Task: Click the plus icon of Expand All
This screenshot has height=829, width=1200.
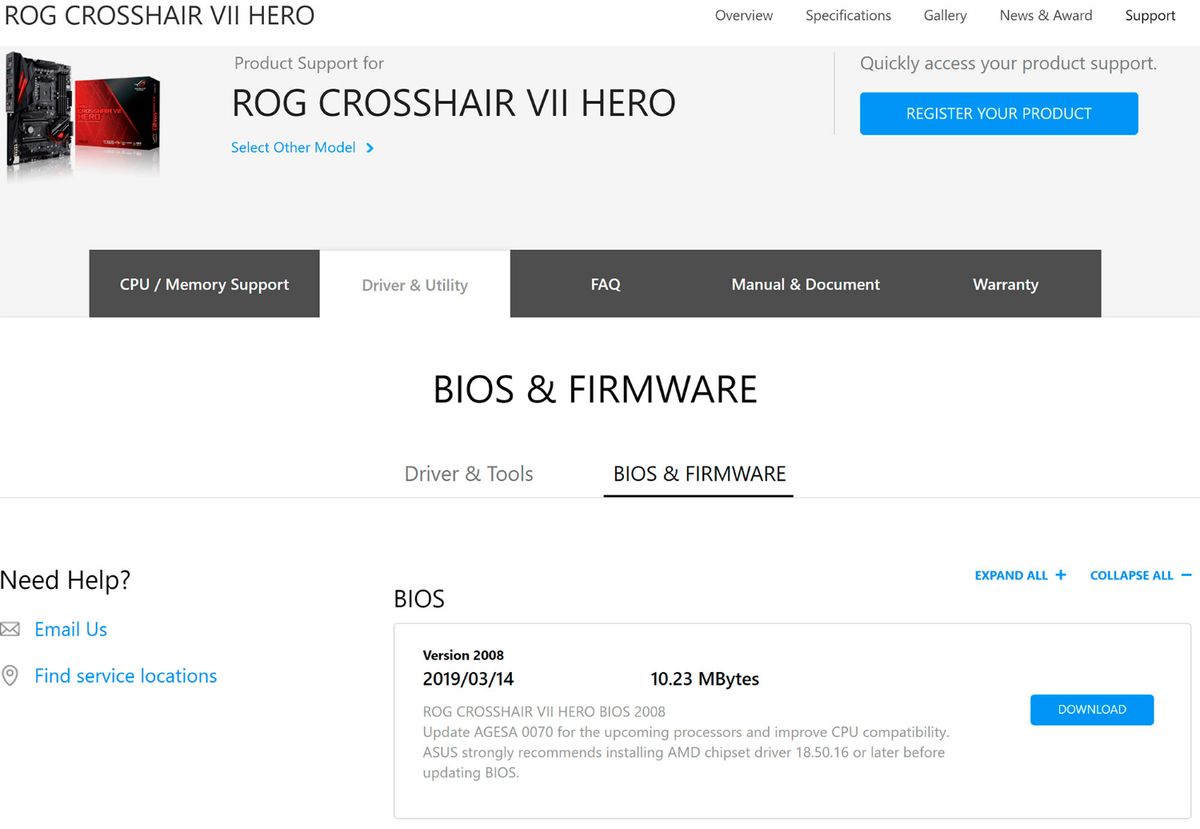Action: tap(1061, 575)
